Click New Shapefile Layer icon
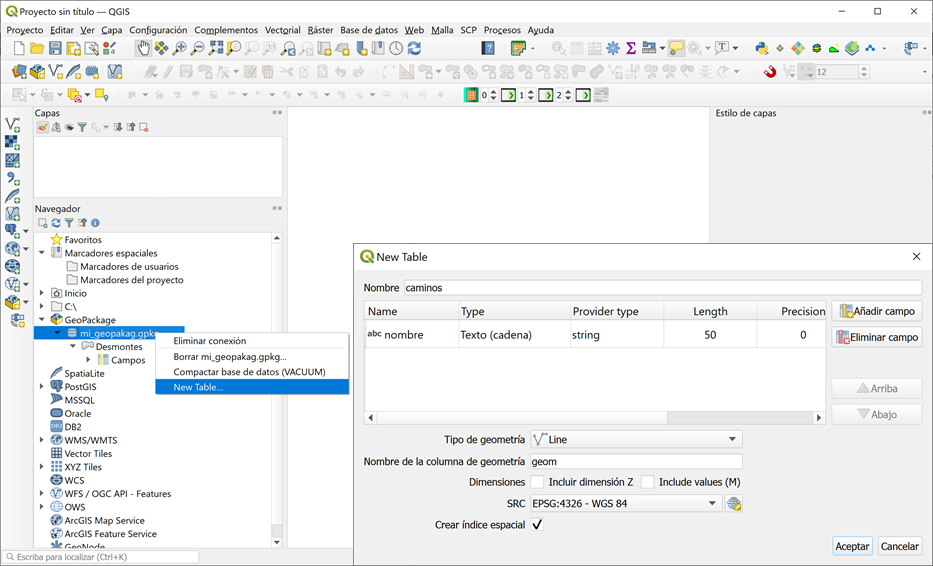Viewport: 933px width, 566px height. coord(56,72)
